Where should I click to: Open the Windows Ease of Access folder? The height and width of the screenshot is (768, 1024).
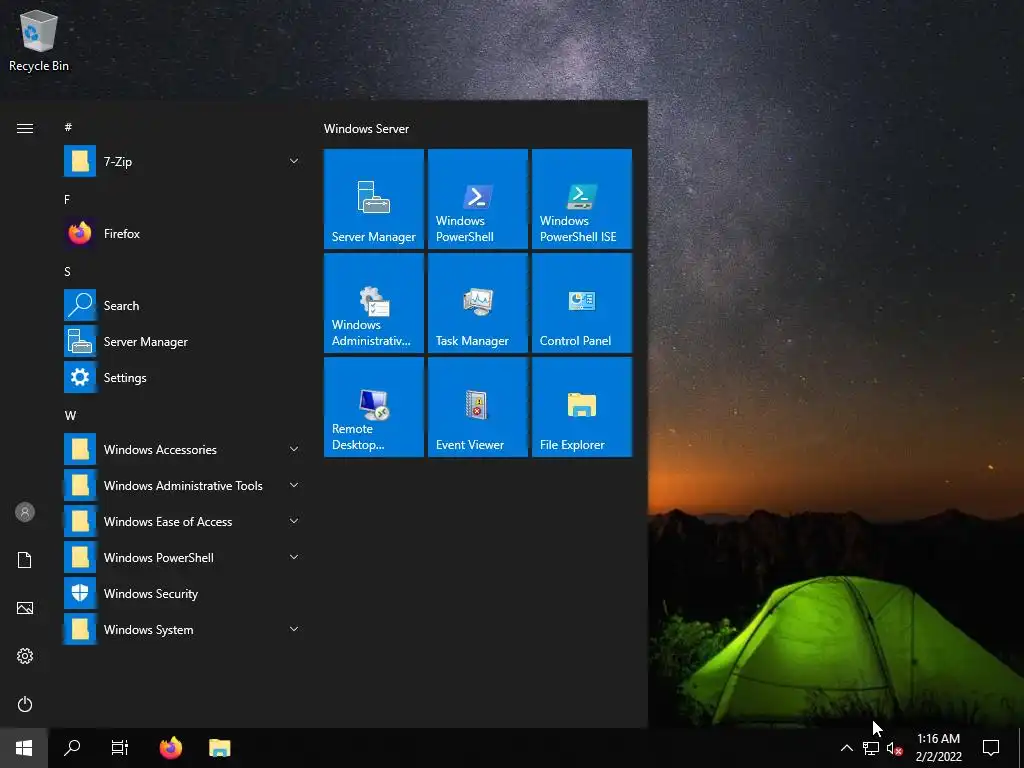(183, 521)
